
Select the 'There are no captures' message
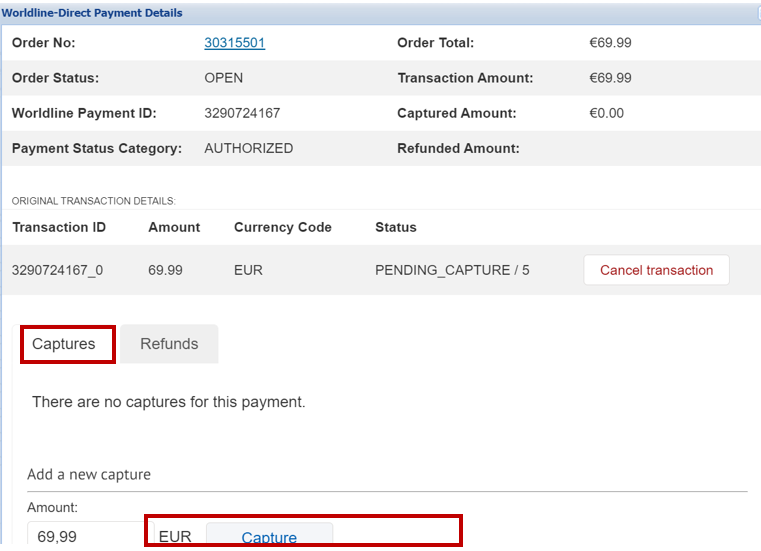click(168, 402)
